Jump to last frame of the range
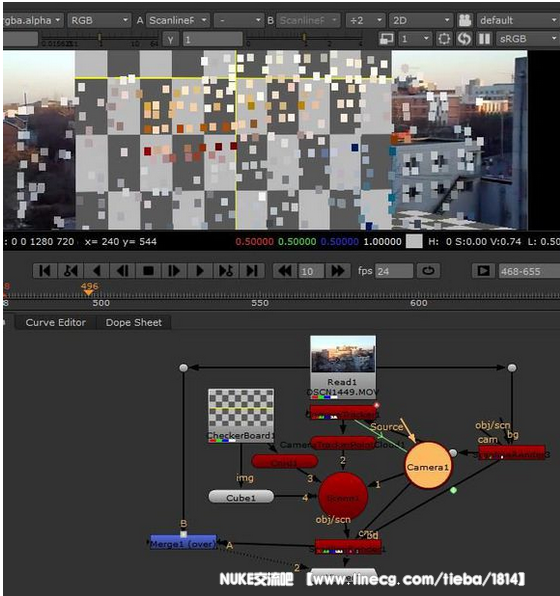 (x=252, y=271)
